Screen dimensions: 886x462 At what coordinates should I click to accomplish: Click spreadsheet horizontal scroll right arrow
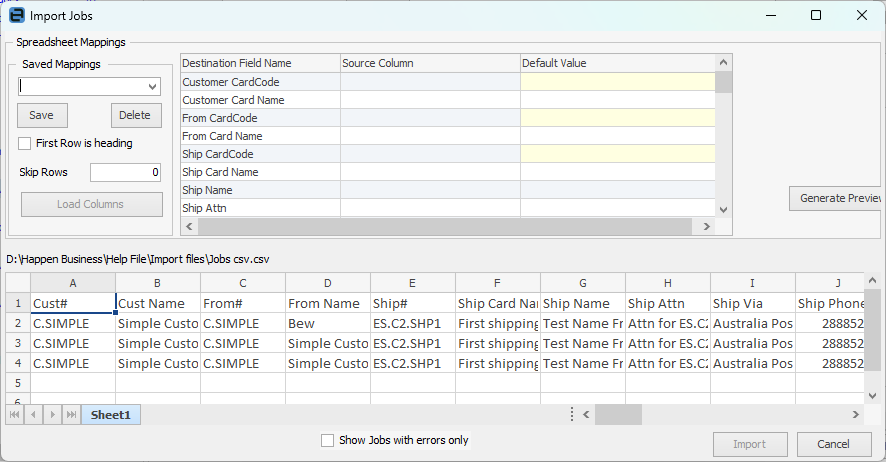(x=855, y=415)
